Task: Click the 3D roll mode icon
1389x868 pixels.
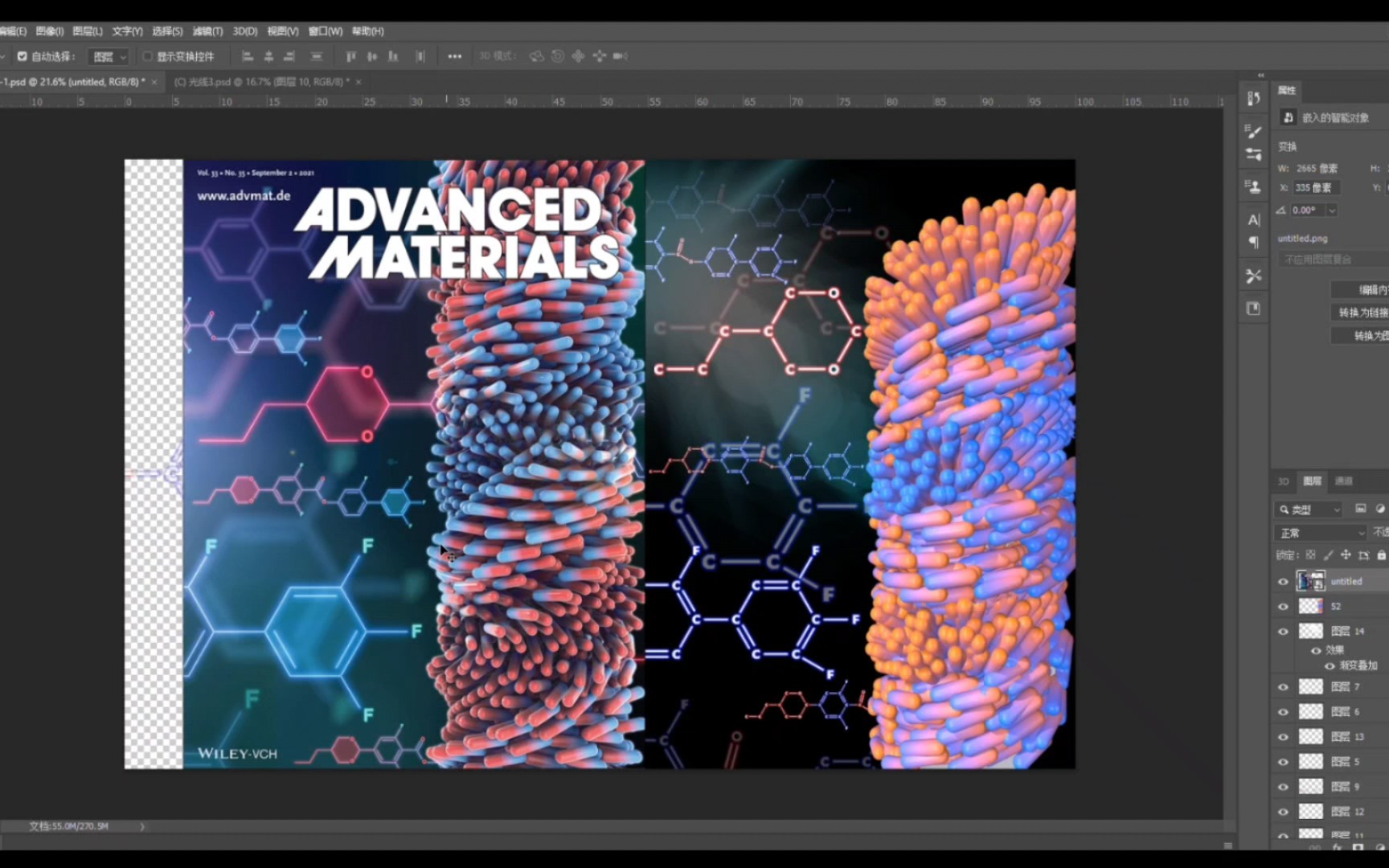Action: [x=557, y=56]
